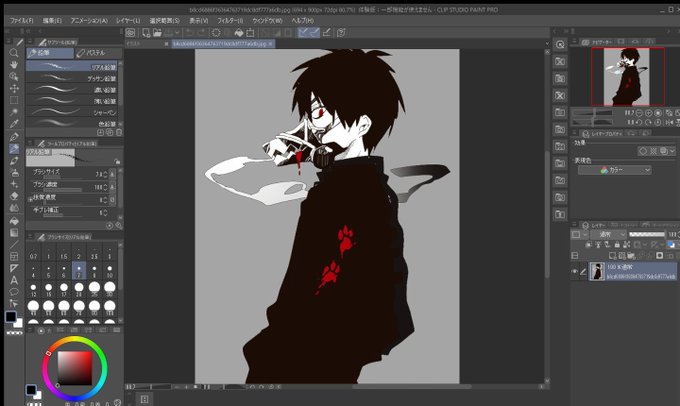Select the Pen tool above the pencil
The height and width of the screenshot is (406, 680).
pos(14,137)
